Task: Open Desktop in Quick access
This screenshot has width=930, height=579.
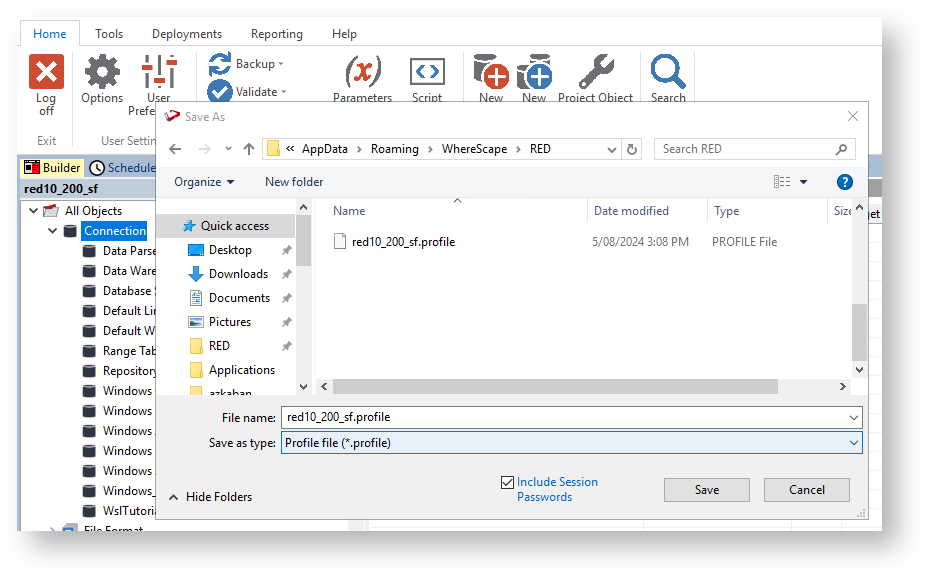Action: (x=230, y=250)
